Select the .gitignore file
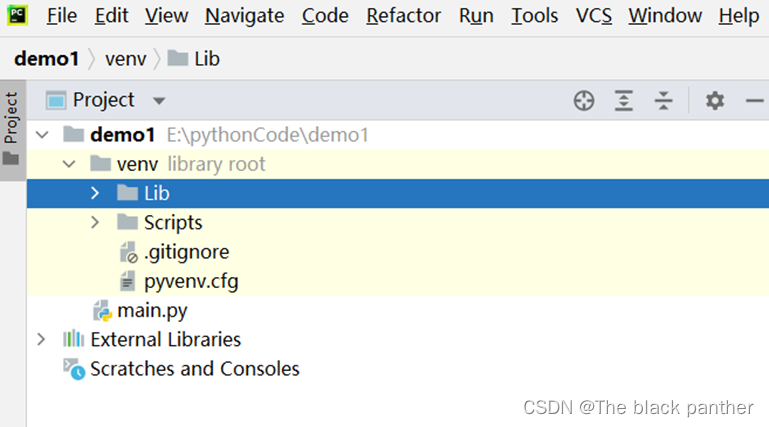Viewport: 769px width, 427px height. coord(185,252)
